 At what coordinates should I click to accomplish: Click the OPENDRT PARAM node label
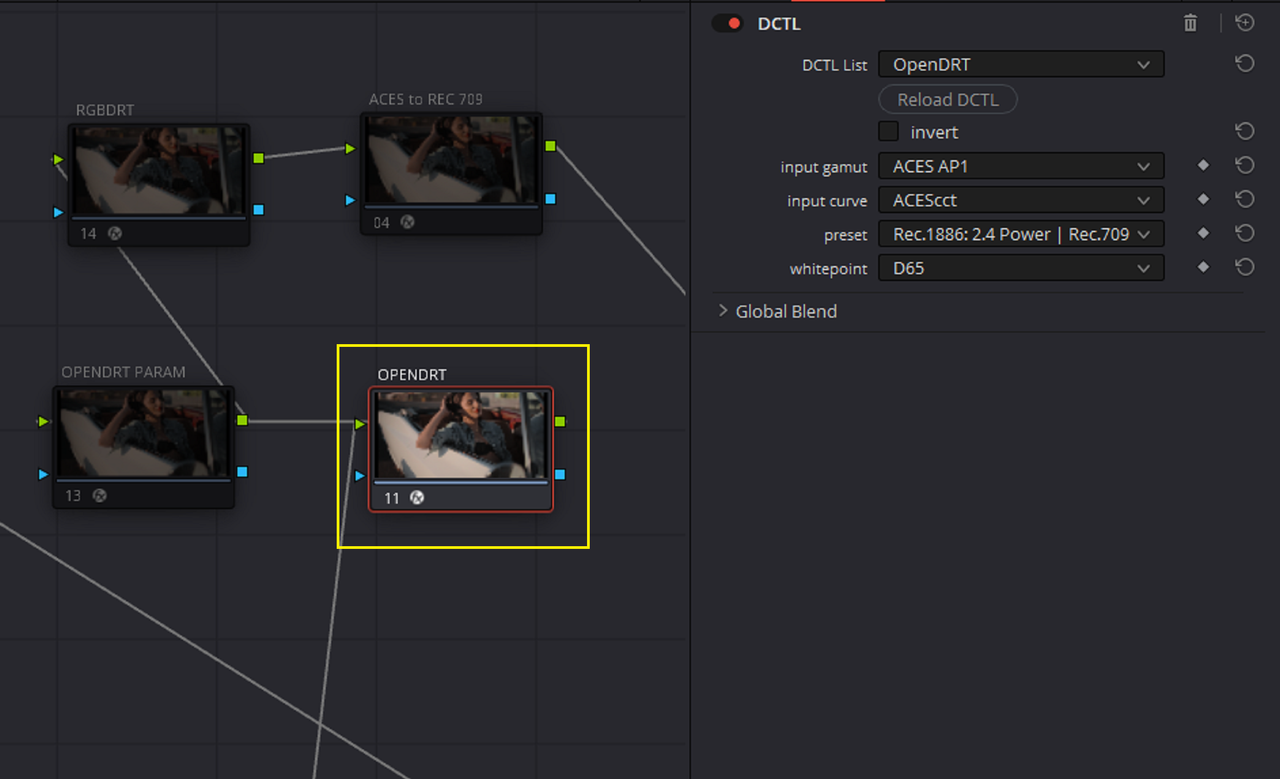point(123,372)
